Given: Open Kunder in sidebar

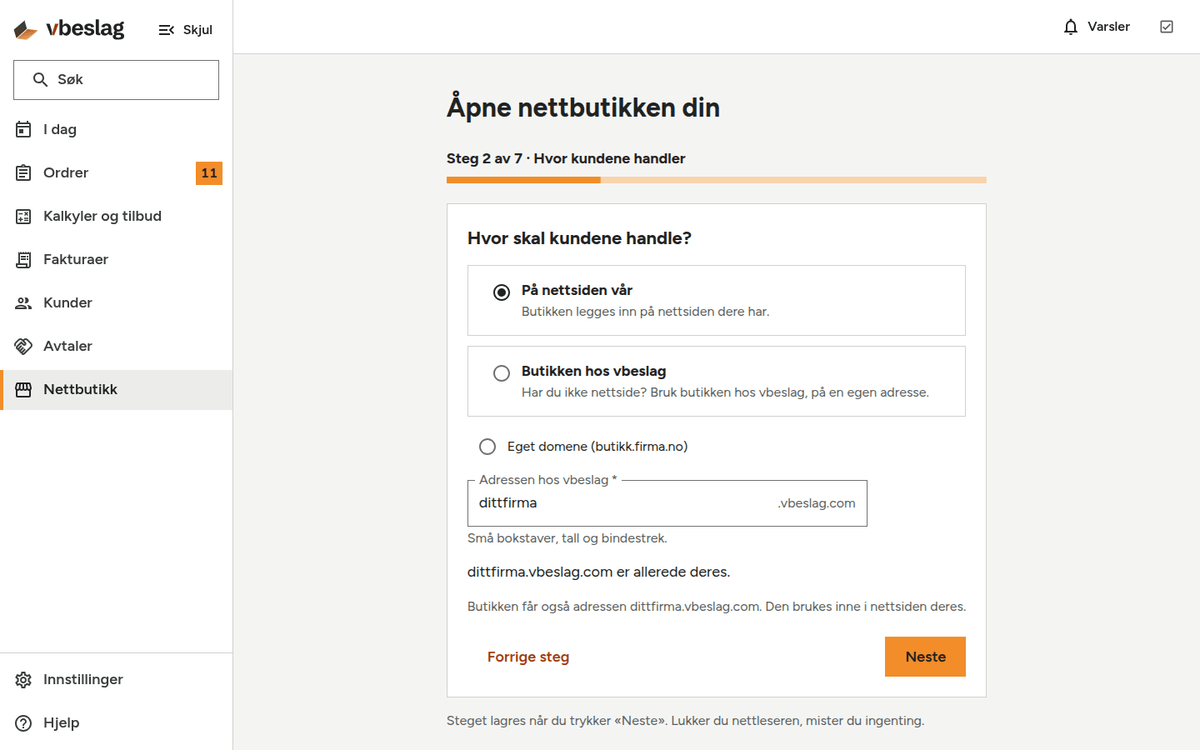Looking at the screenshot, I should (x=116, y=303).
